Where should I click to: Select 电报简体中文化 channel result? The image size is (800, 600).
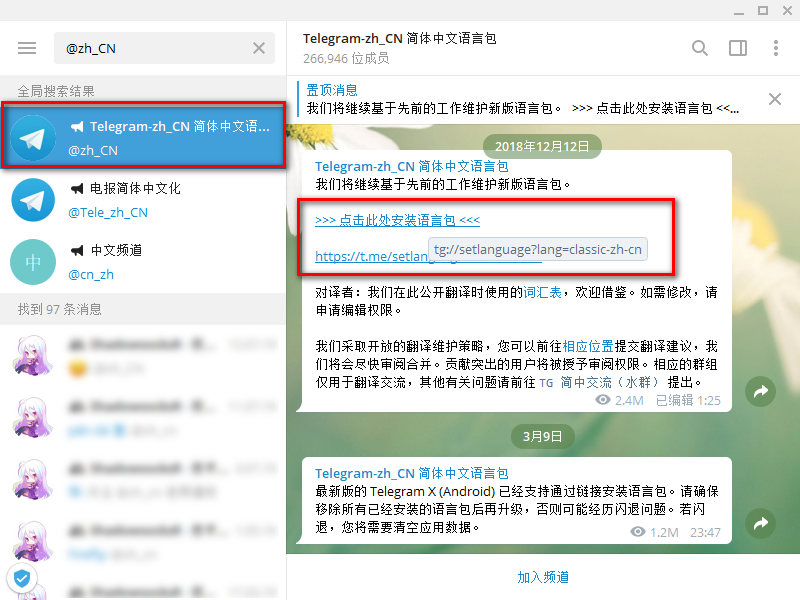click(143, 199)
